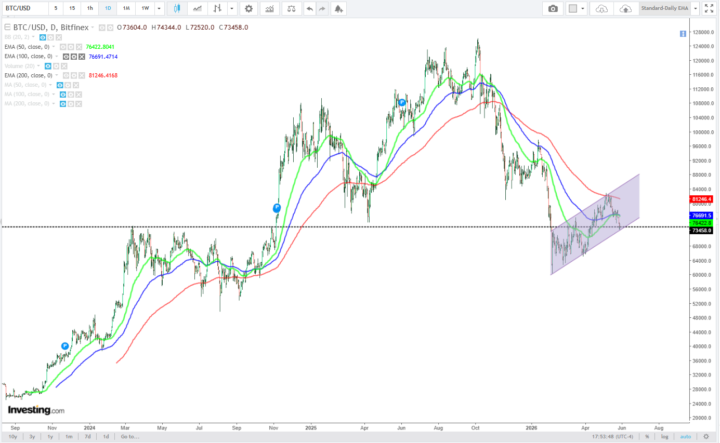Screen dimensions: 720x443
Task: Toggle fullscreen chart mode
Action: coord(709,9)
